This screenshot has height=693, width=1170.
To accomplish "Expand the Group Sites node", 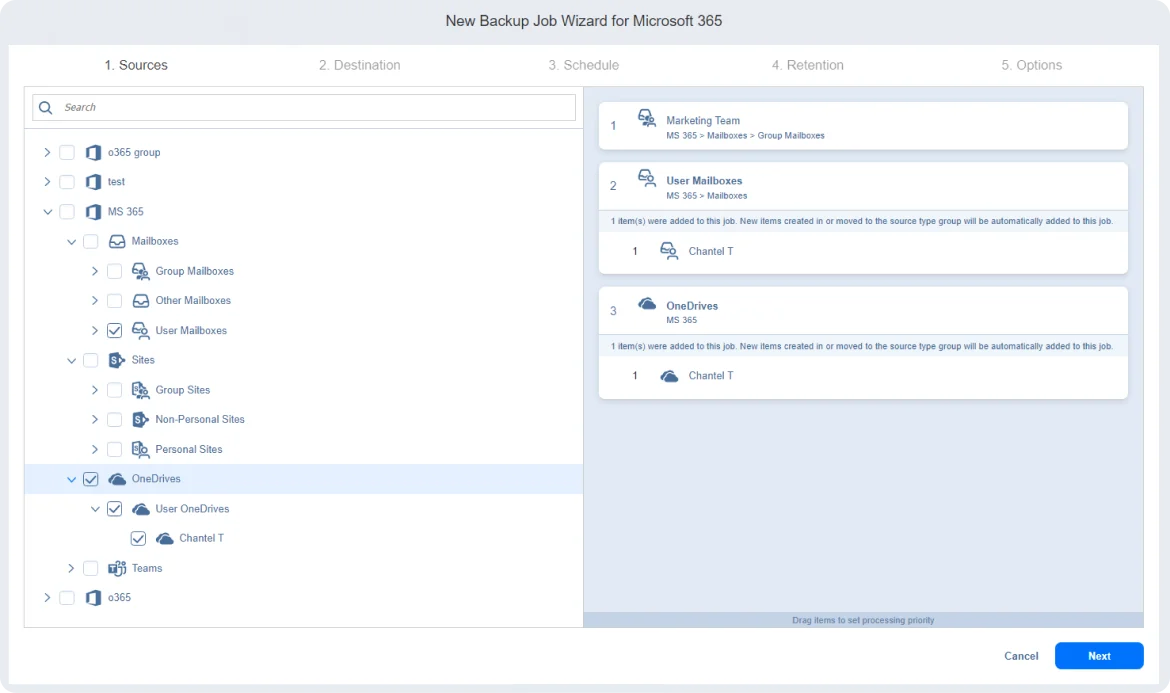I will [x=95, y=390].
